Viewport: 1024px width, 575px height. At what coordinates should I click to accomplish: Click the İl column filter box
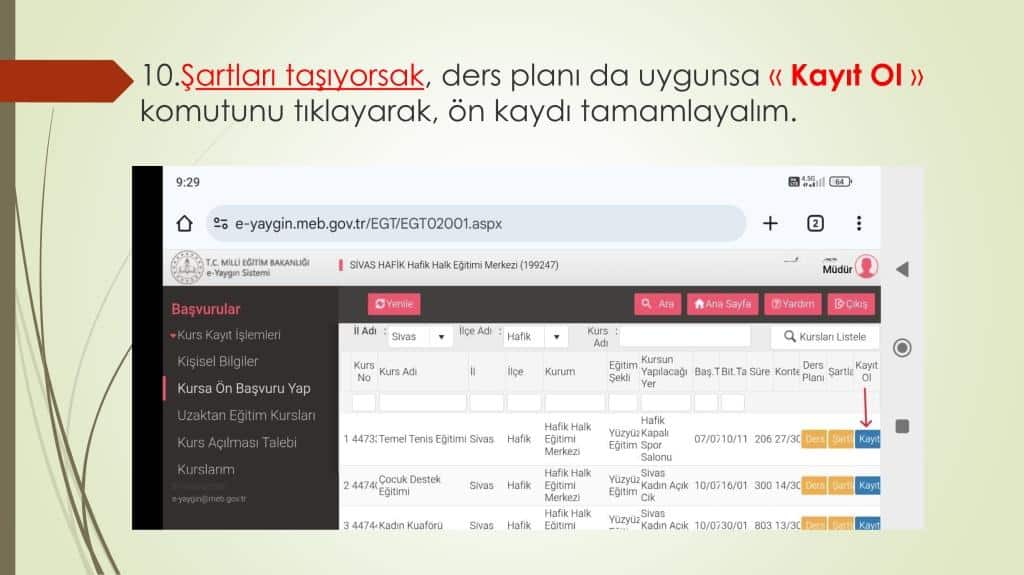click(x=486, y=402)
